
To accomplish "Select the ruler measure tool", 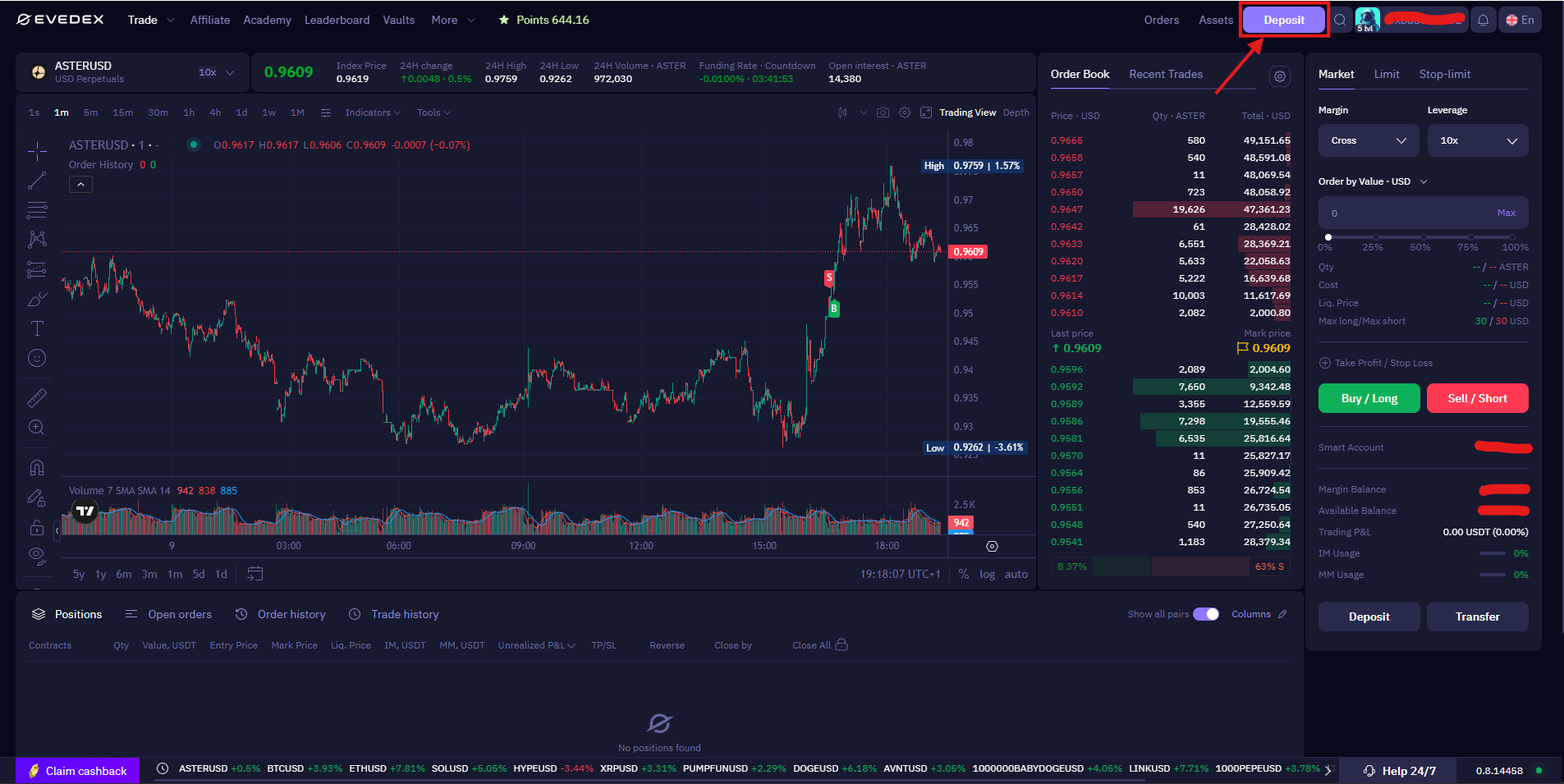I will (x=37, y=398).
